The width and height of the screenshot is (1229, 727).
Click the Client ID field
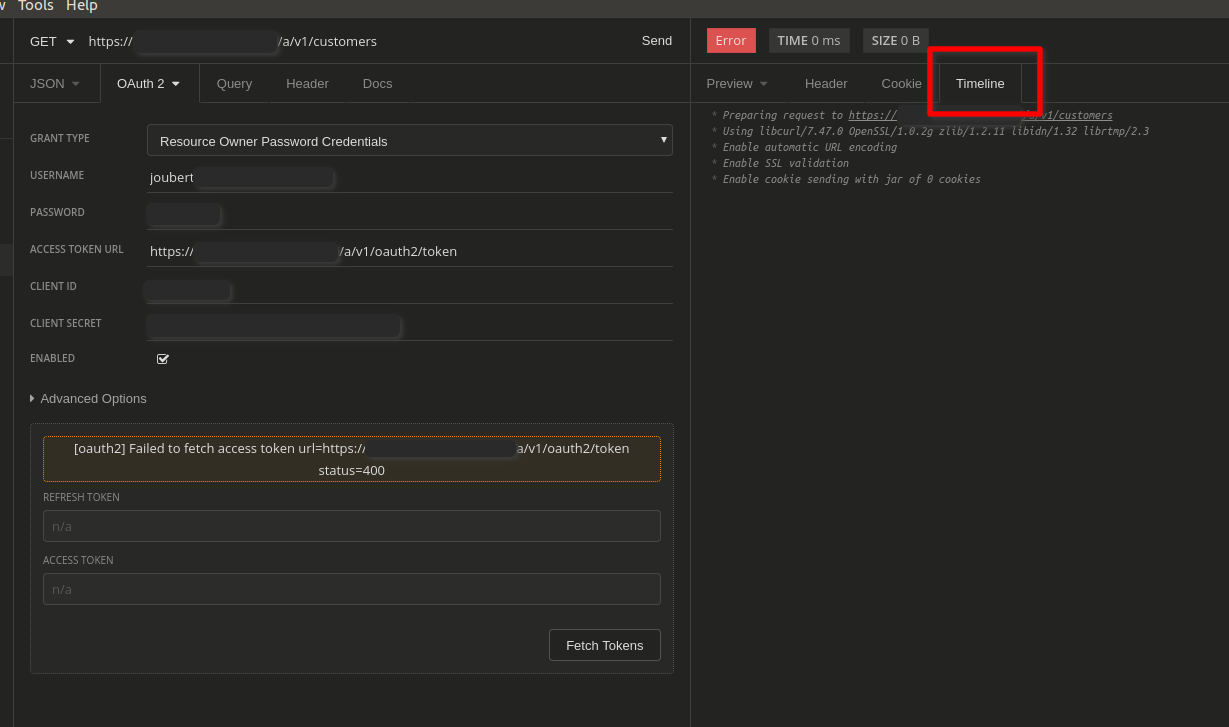(410, 290)
